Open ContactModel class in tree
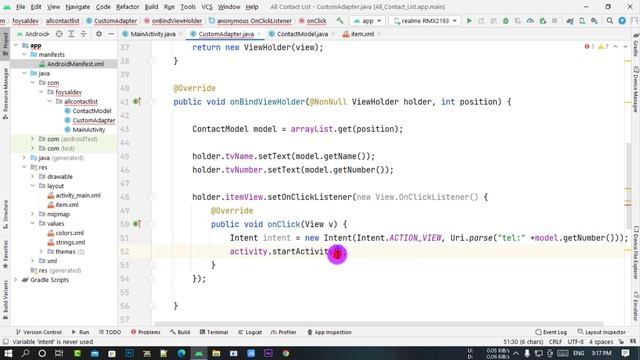The width and height of the screenshot is (640, 360). 91,111
